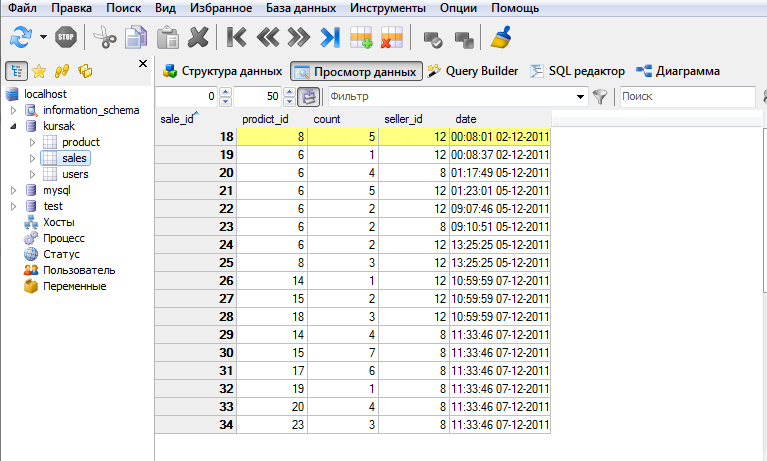Click the delete X icon in the toolbar
Screen dimensions: 767x461
(x=198, y=37)
